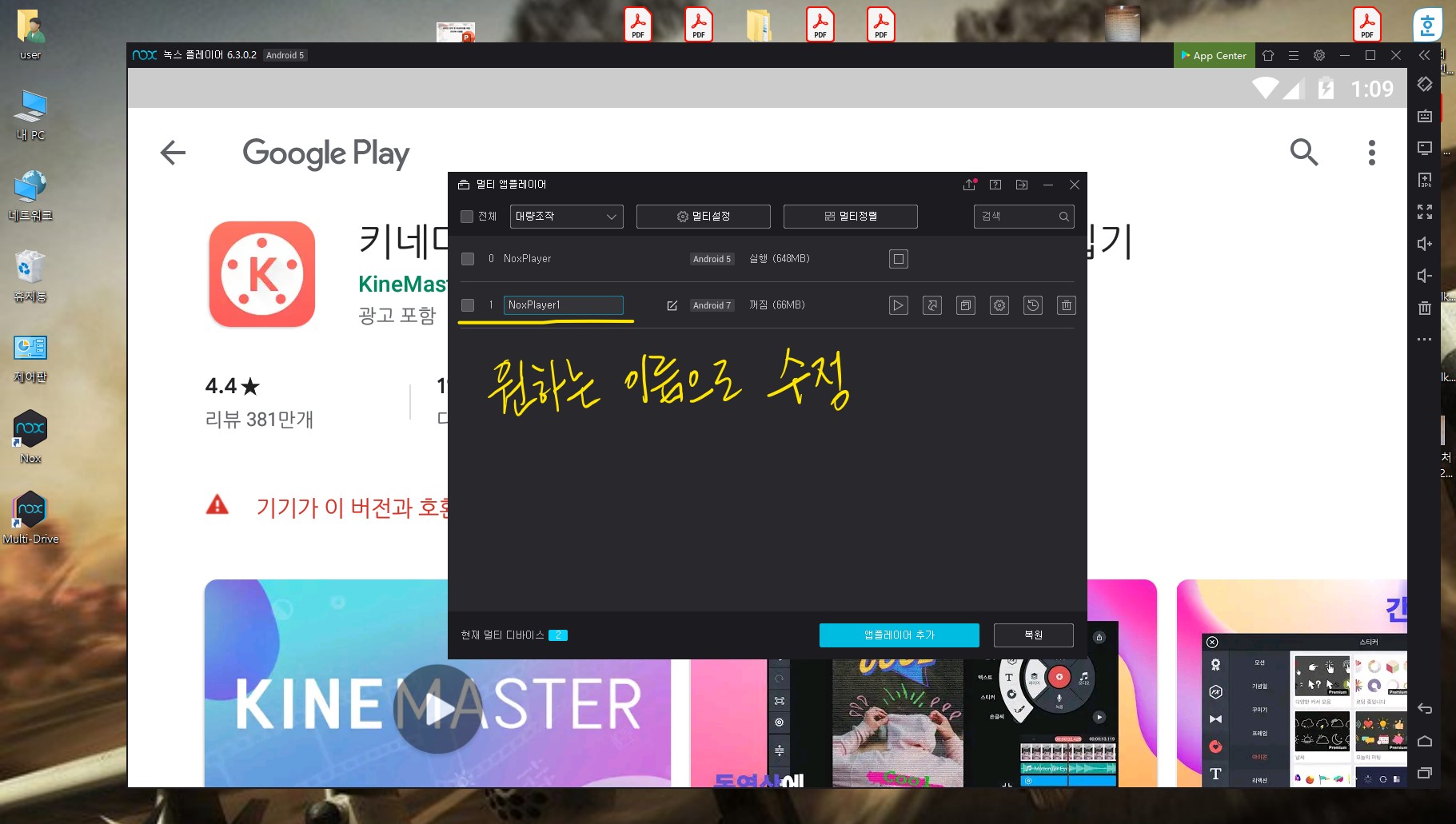1456x824 pixels.
Task: Open backup and restore for NoxPlayer1
Action: point(1033,305)
